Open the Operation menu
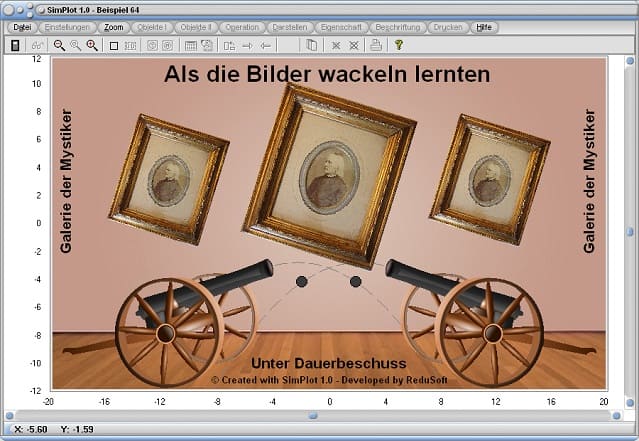 [x=242, y=27]
